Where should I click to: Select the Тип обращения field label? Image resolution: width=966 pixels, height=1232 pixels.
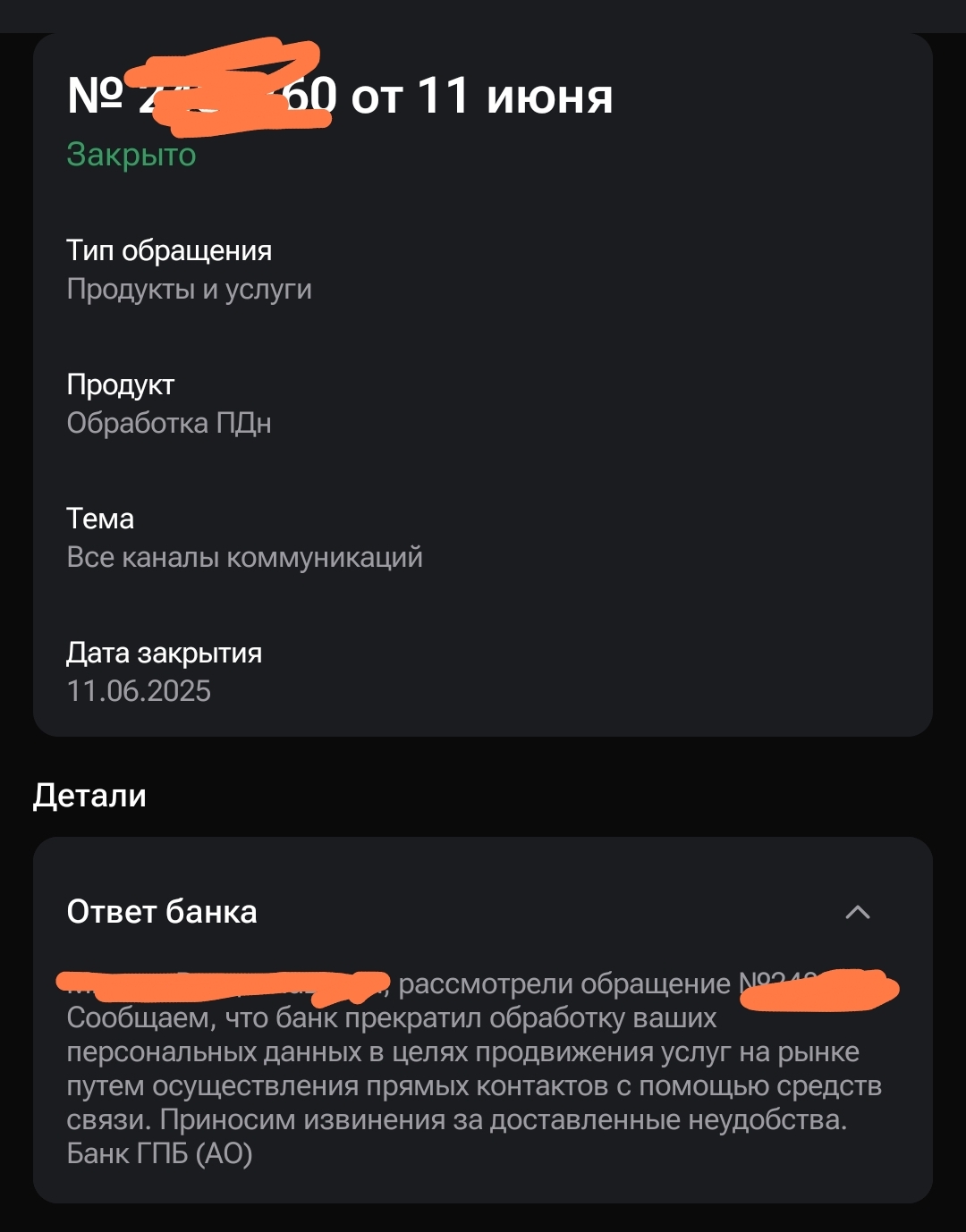[169, 250]
